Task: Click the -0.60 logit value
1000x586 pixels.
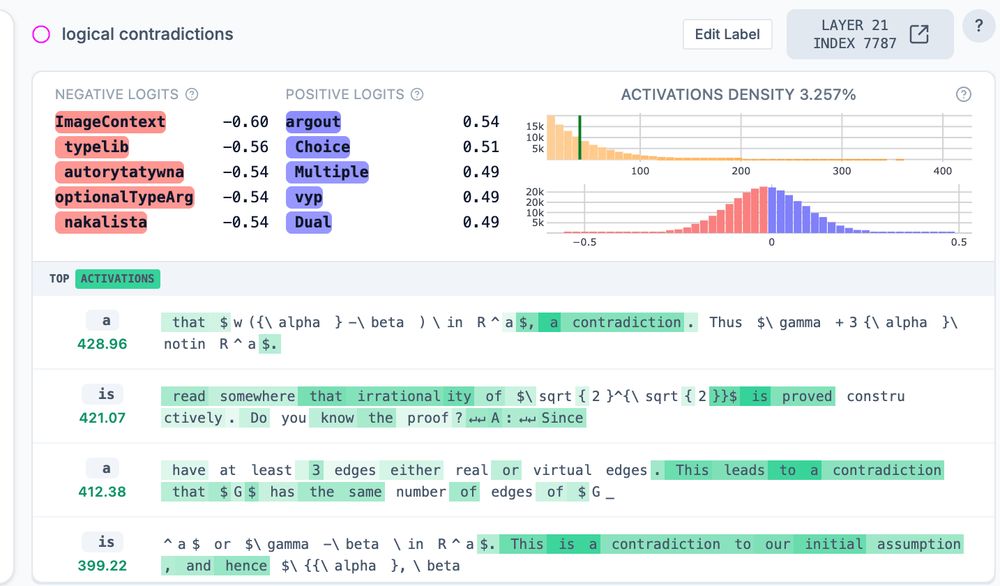Action: click(x=246, y=122)
